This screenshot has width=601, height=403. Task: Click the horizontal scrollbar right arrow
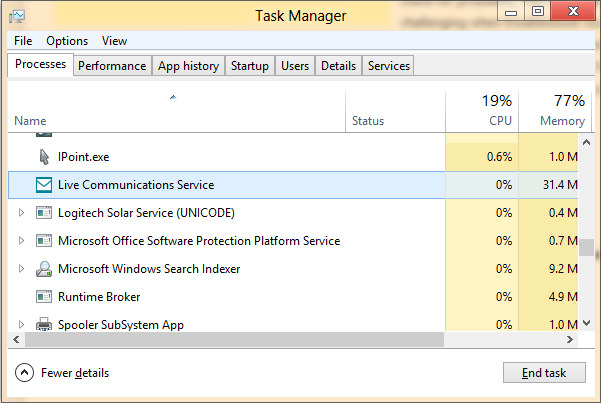point(570,339)
